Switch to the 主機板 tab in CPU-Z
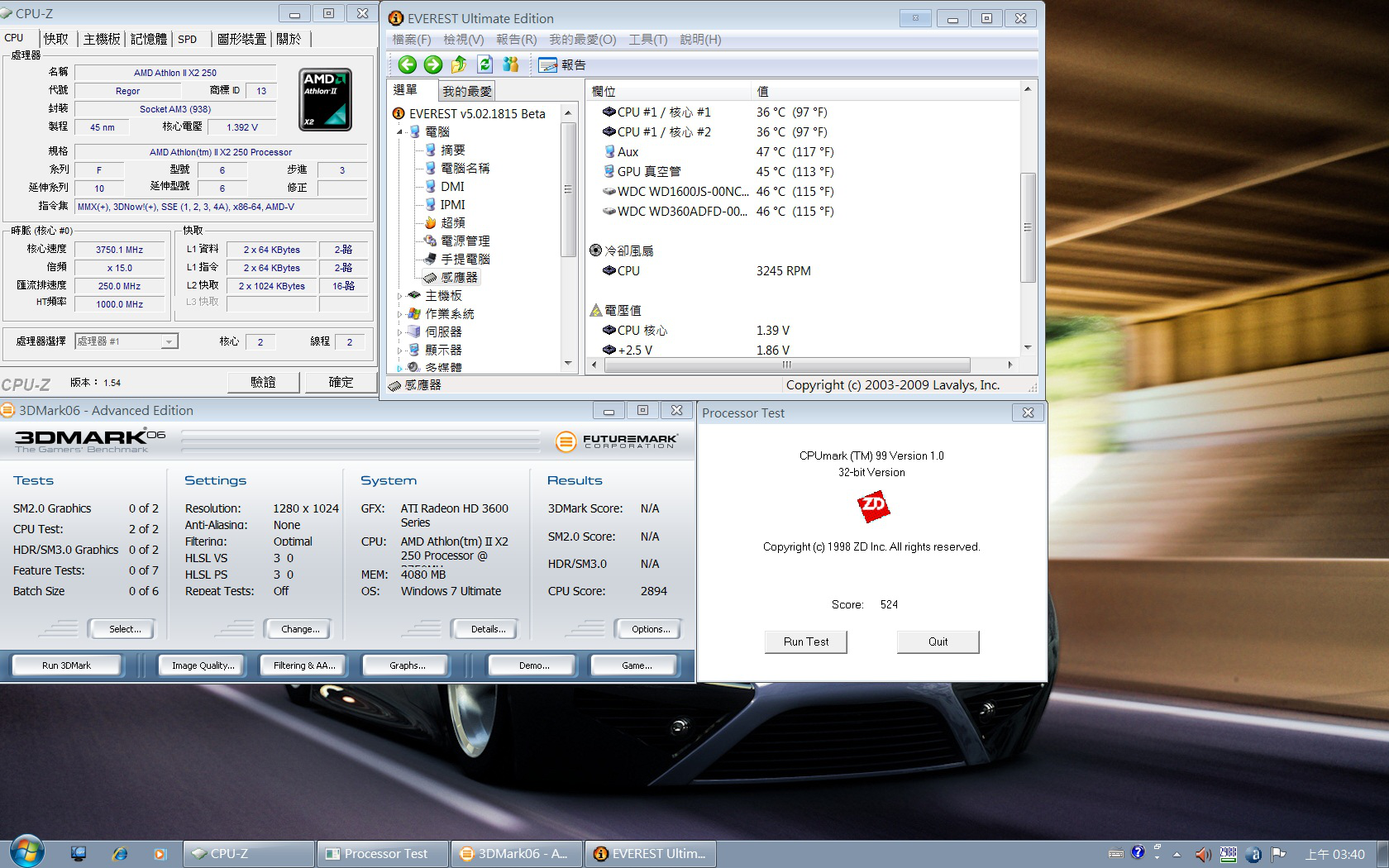Screen dimensions: 1389x868 (x=102, y=39)
